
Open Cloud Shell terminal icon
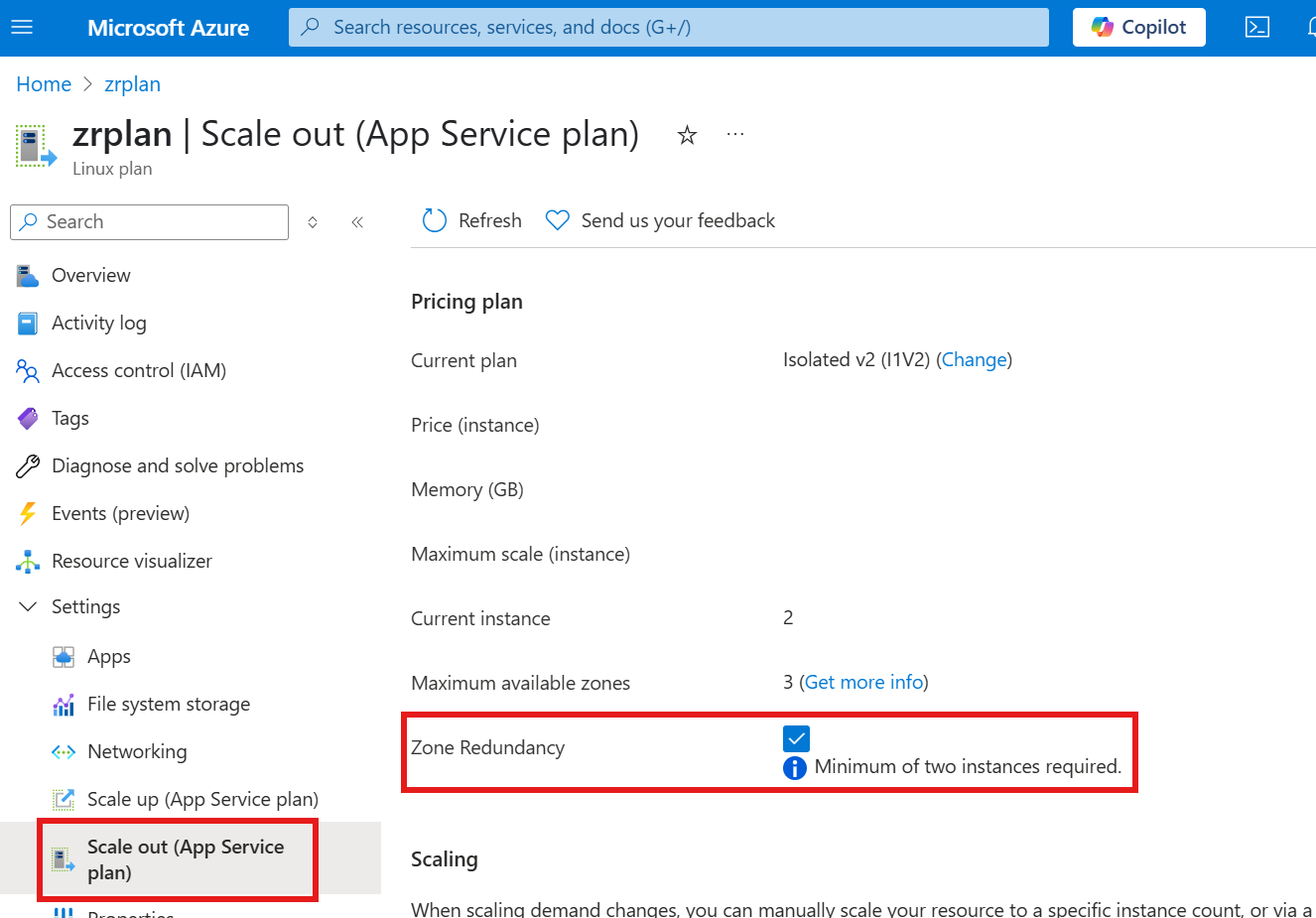[1256, 27]
